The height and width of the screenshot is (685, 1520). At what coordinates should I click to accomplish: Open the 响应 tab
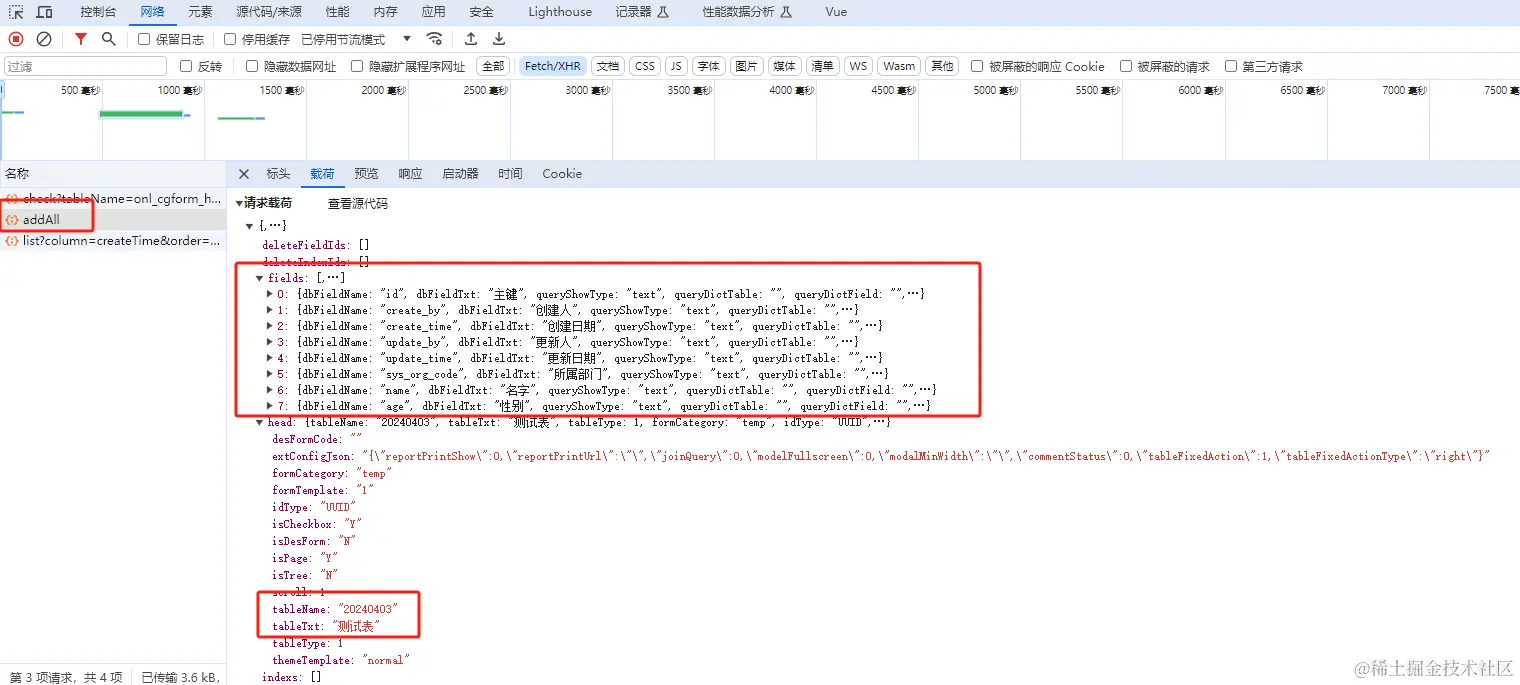[x=410, y=174]
